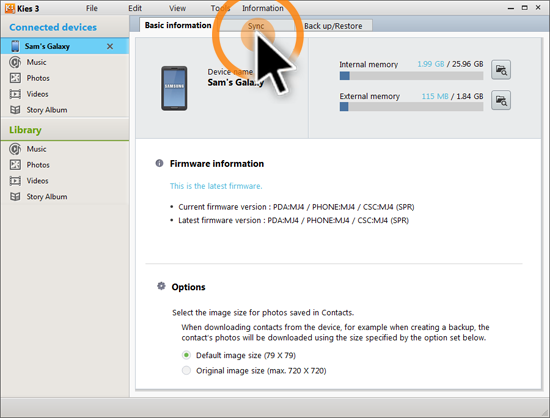
Task: Browse internal memory with the folder search icon
Action: 501,70
